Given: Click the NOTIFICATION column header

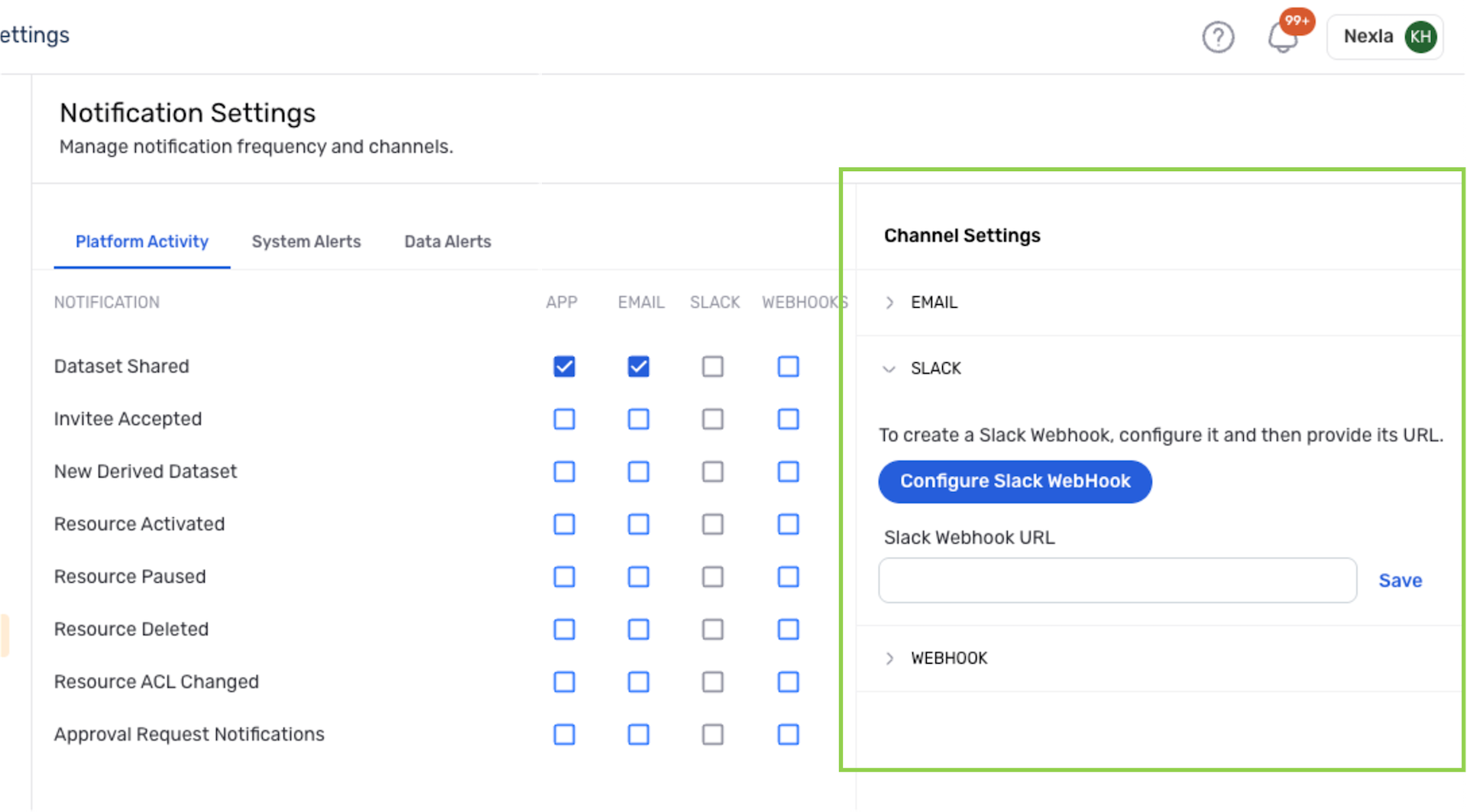Looking at the screenshot, I should [107, 302].
